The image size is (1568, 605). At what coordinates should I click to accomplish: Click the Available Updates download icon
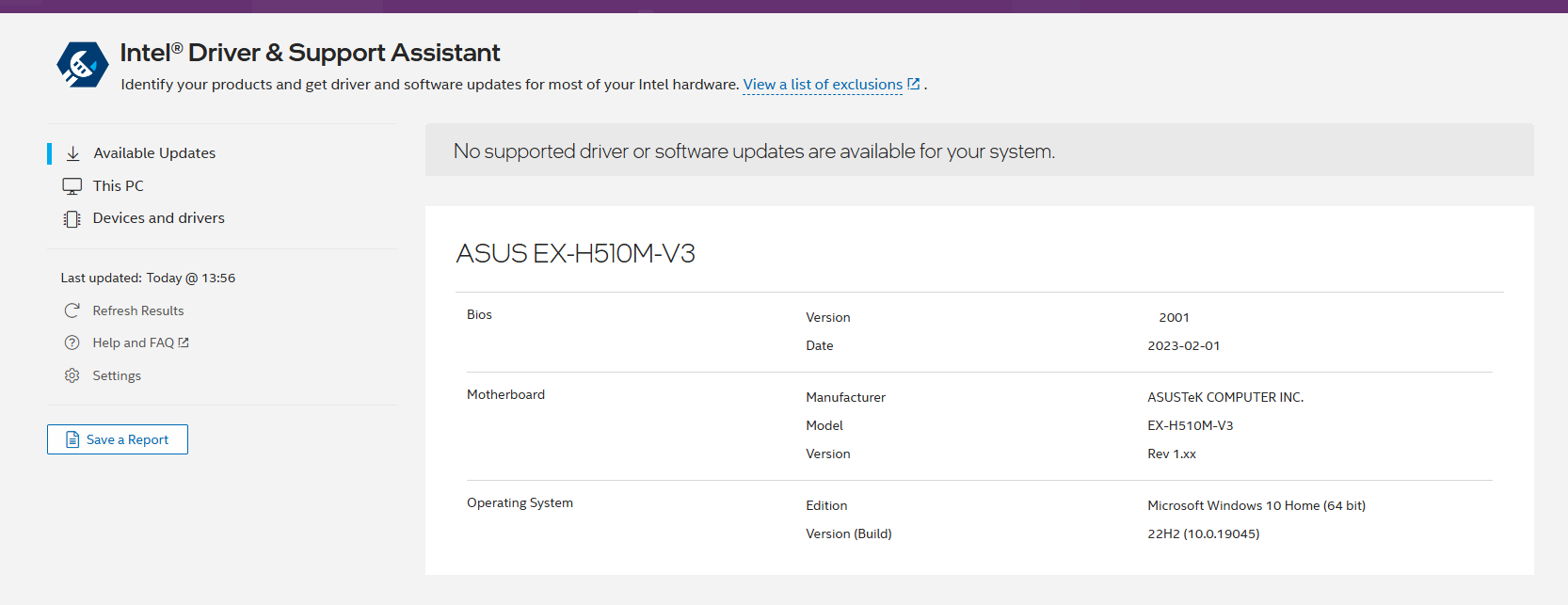click(x=72, y=153)
